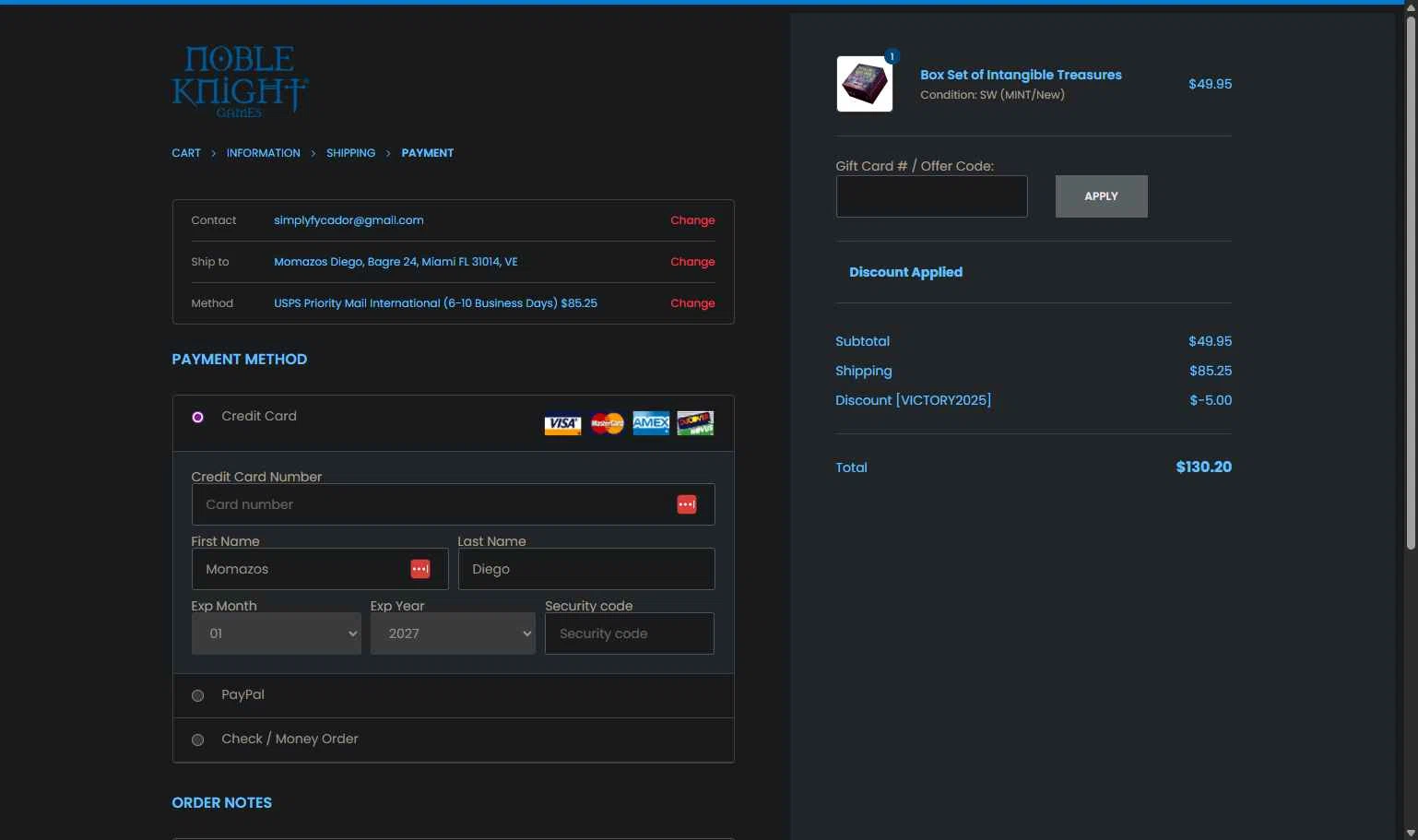The width and height of the screenshot is (1418, 840).
Task: Click the Amex card icon
Action: click(x=651, y=423)
